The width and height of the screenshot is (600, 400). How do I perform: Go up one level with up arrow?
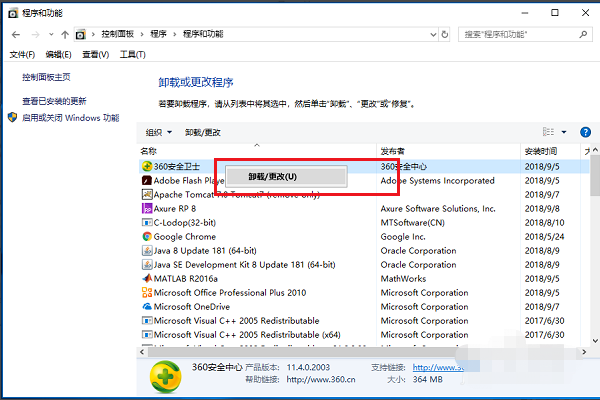click(x=65, y=34)
